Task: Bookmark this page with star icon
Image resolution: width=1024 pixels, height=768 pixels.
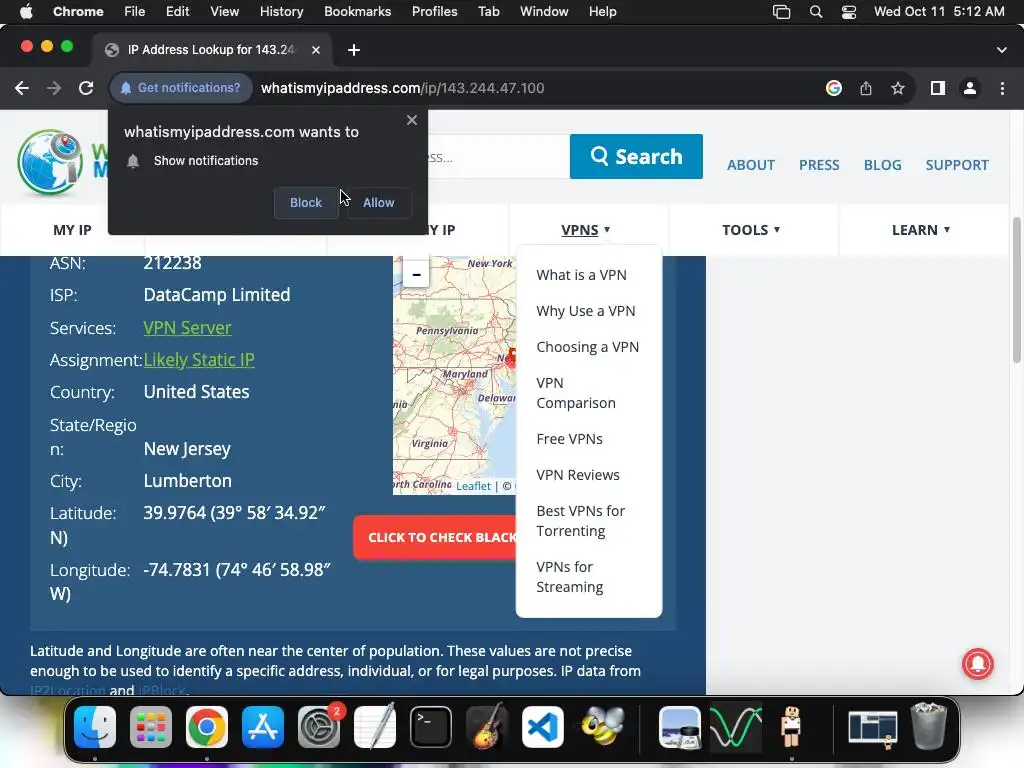Action: tap(898, 88)
